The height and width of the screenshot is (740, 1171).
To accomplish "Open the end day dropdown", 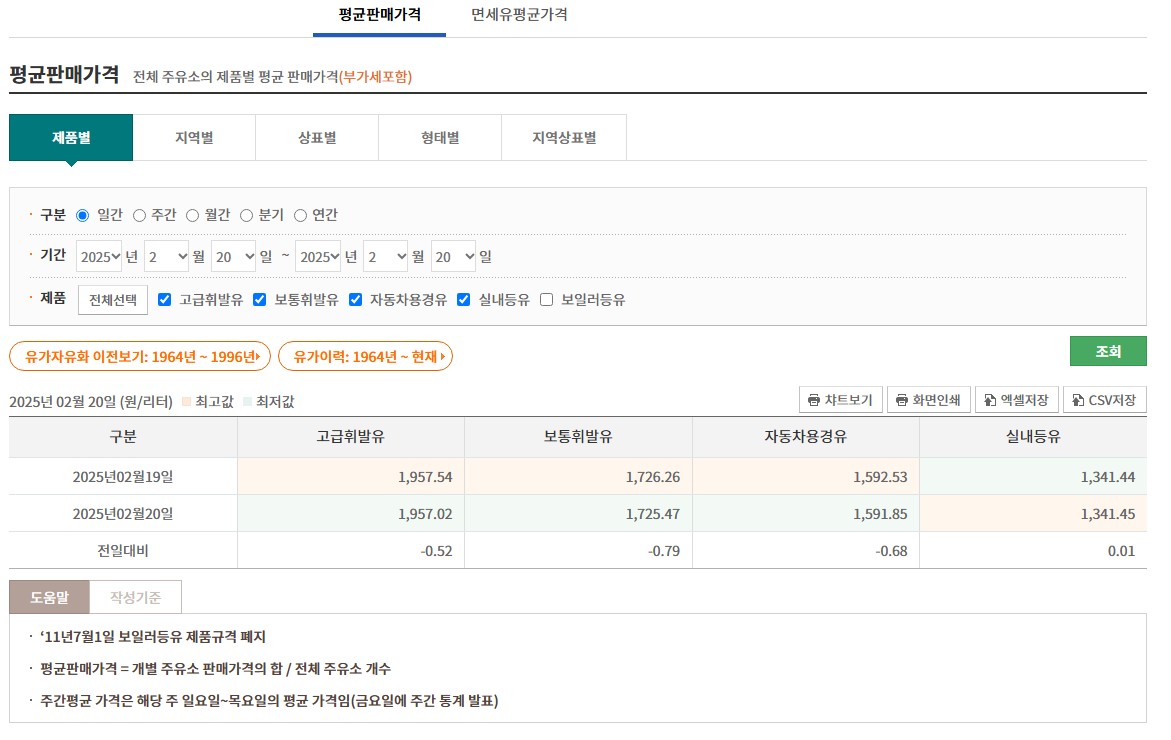I will pos(453,256).
